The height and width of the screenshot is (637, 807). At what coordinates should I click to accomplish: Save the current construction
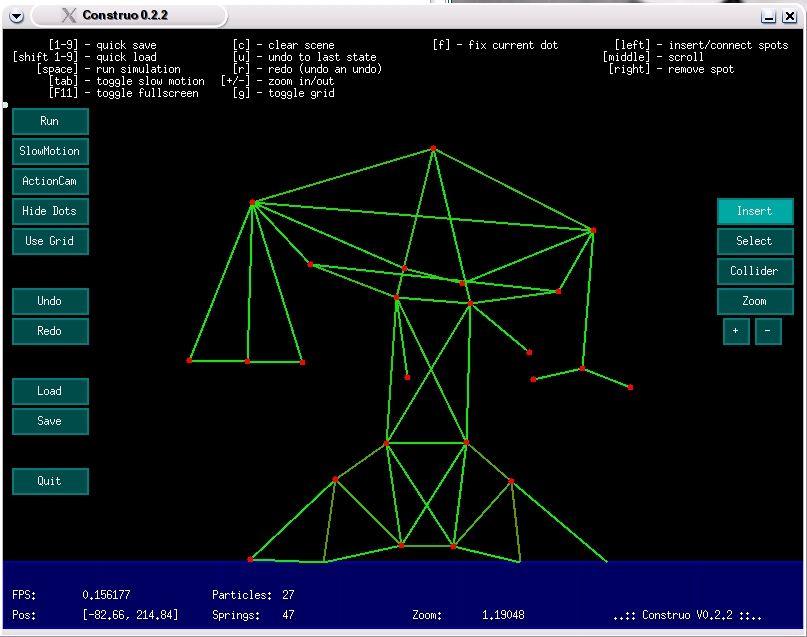(50, 421)
